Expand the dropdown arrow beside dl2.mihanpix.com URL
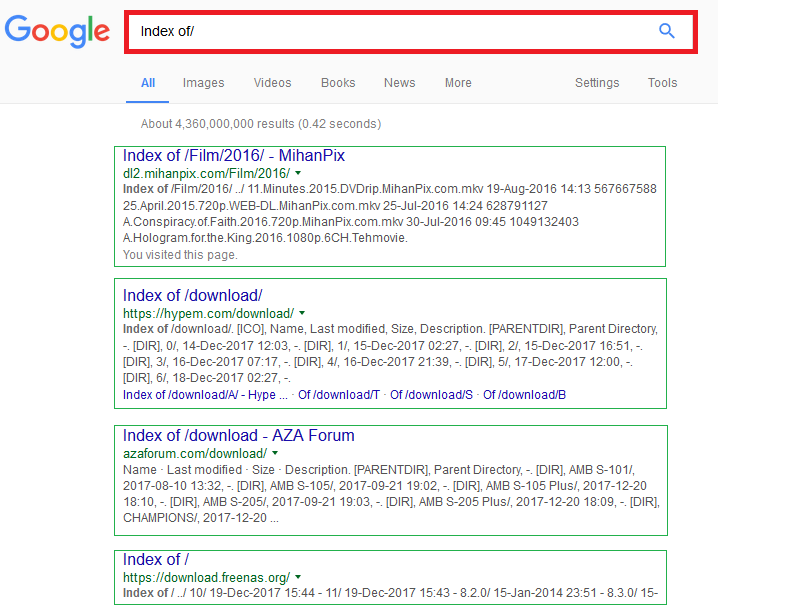 tap(298, 173)
